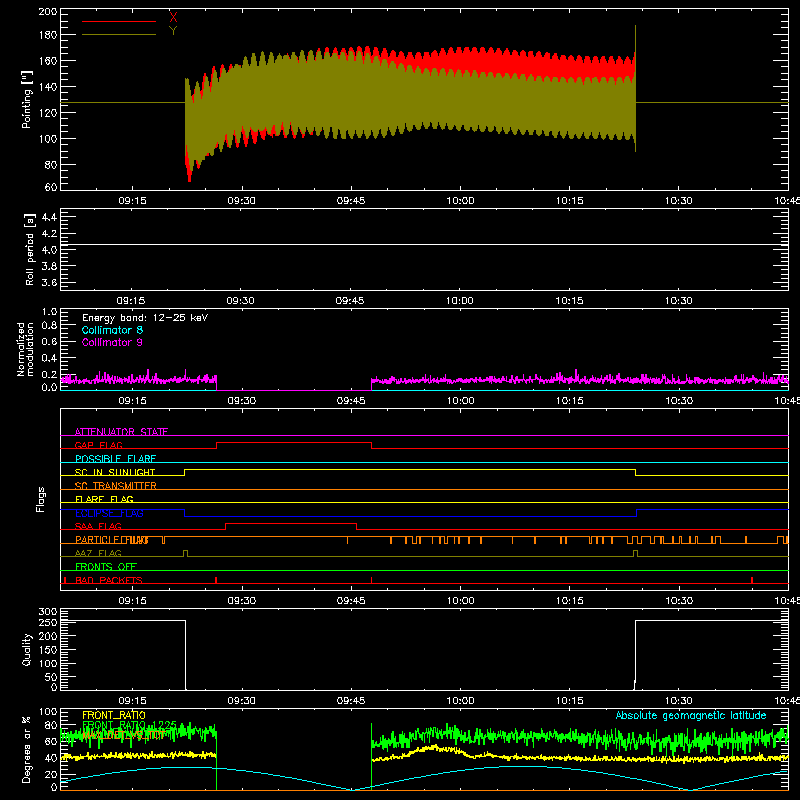Click the GAP_FLAG label
The image size is (800, 800).
(x=98, y=445)
